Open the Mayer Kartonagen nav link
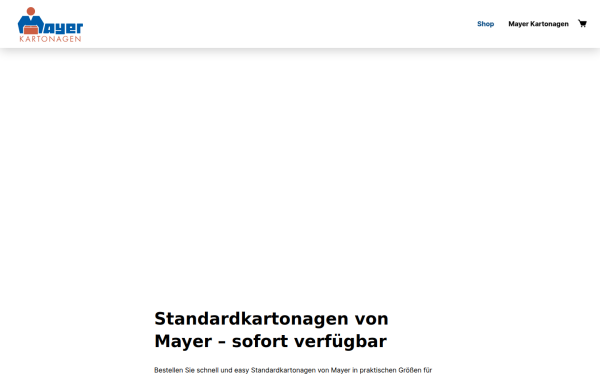This screenshot has width=600, height=375. click(x=538, y=24)
